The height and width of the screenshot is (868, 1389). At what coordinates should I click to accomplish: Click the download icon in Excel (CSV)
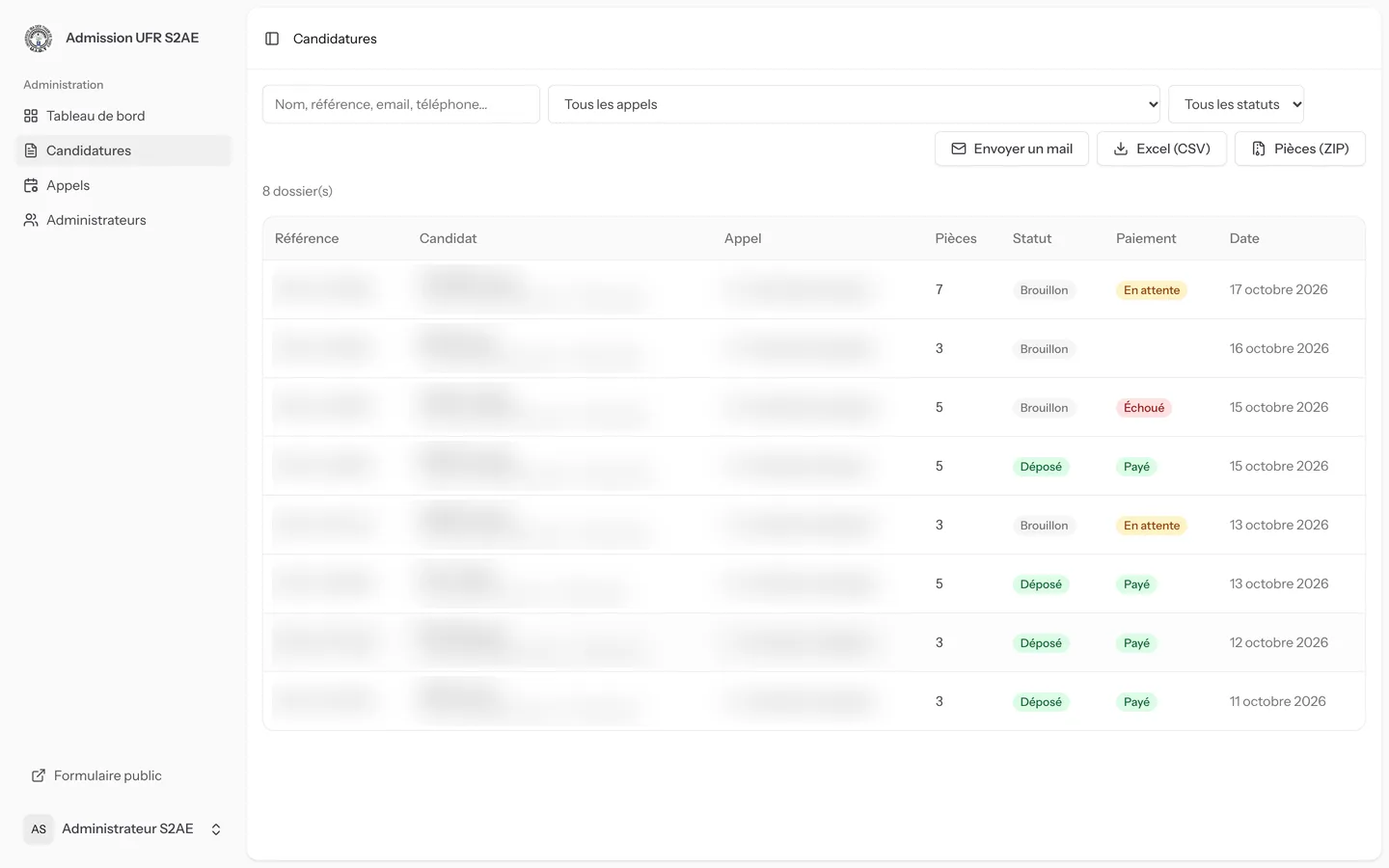click(1121, 149)
